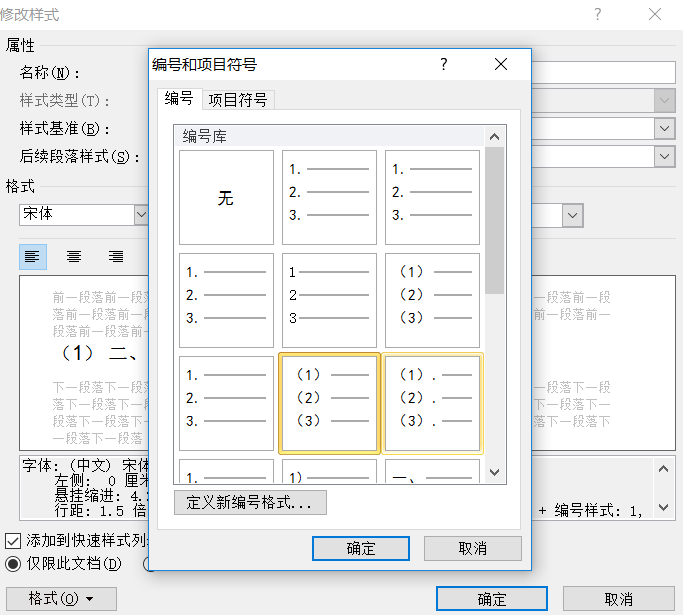Expand the 后续段落样式 dropdown arrow
The width and height of the screenshot is (683, 615).
coord(665,156)
